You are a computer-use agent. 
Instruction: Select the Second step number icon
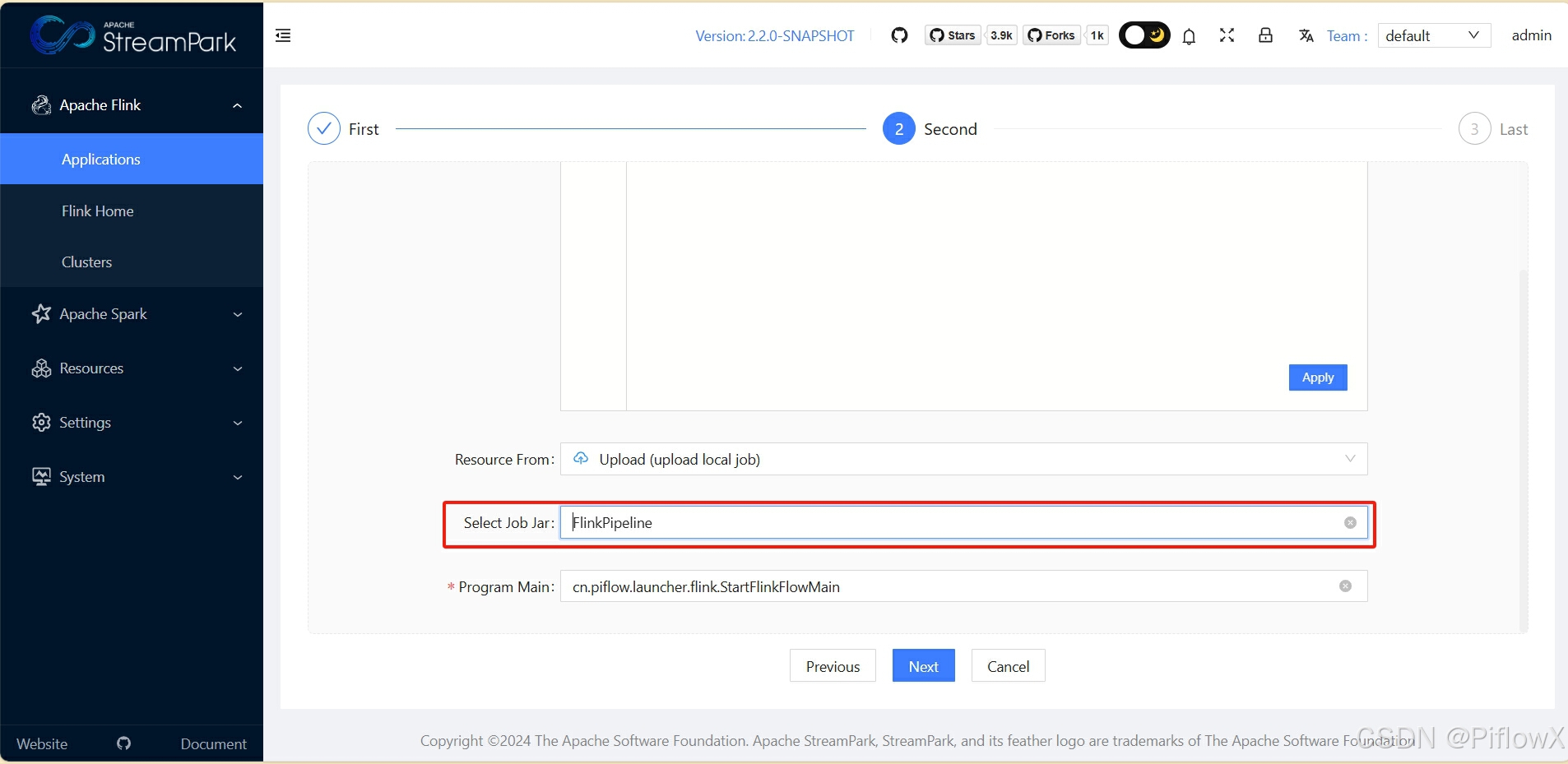pos(899,129)
